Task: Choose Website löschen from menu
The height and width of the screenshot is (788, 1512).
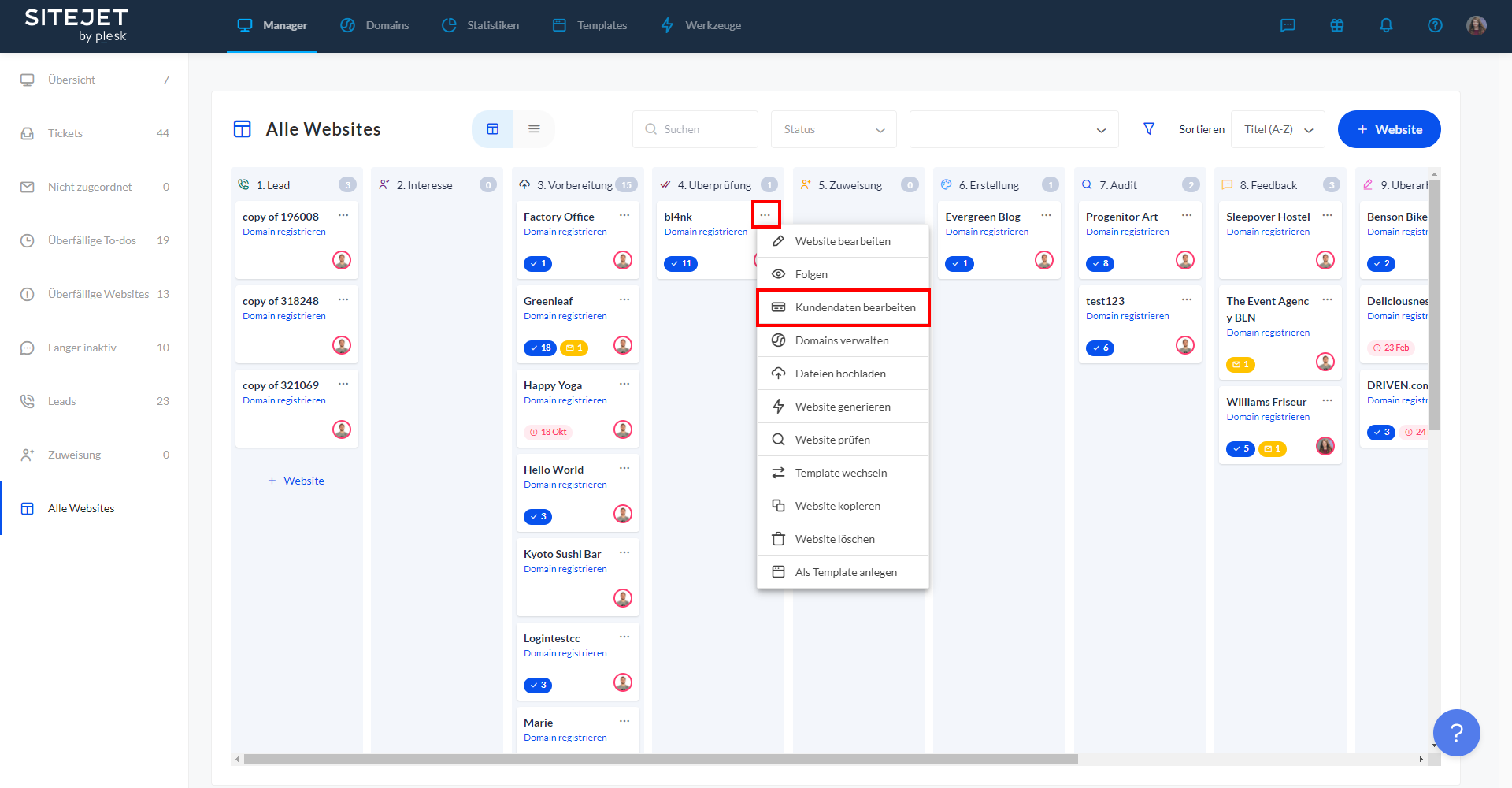Action: (x=843, y=539)
